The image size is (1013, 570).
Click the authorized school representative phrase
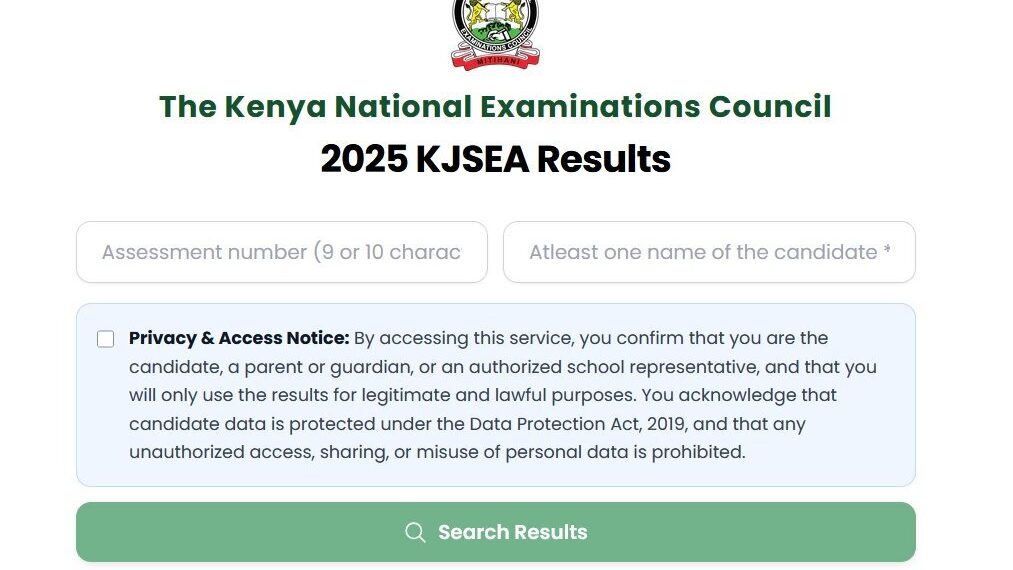(x=614, y=367)
